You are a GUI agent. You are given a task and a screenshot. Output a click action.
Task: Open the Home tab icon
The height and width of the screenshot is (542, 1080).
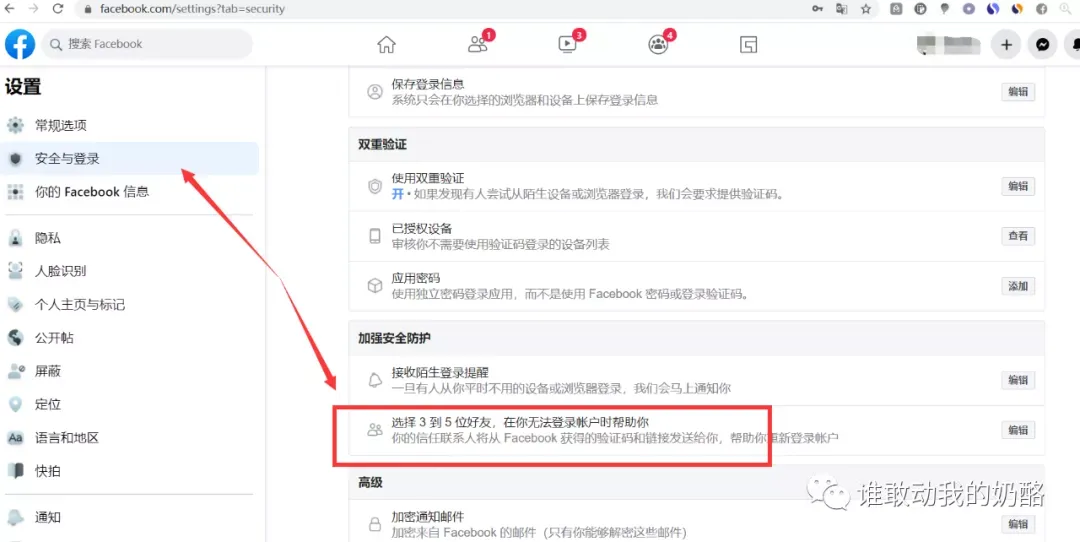(386, 45)
